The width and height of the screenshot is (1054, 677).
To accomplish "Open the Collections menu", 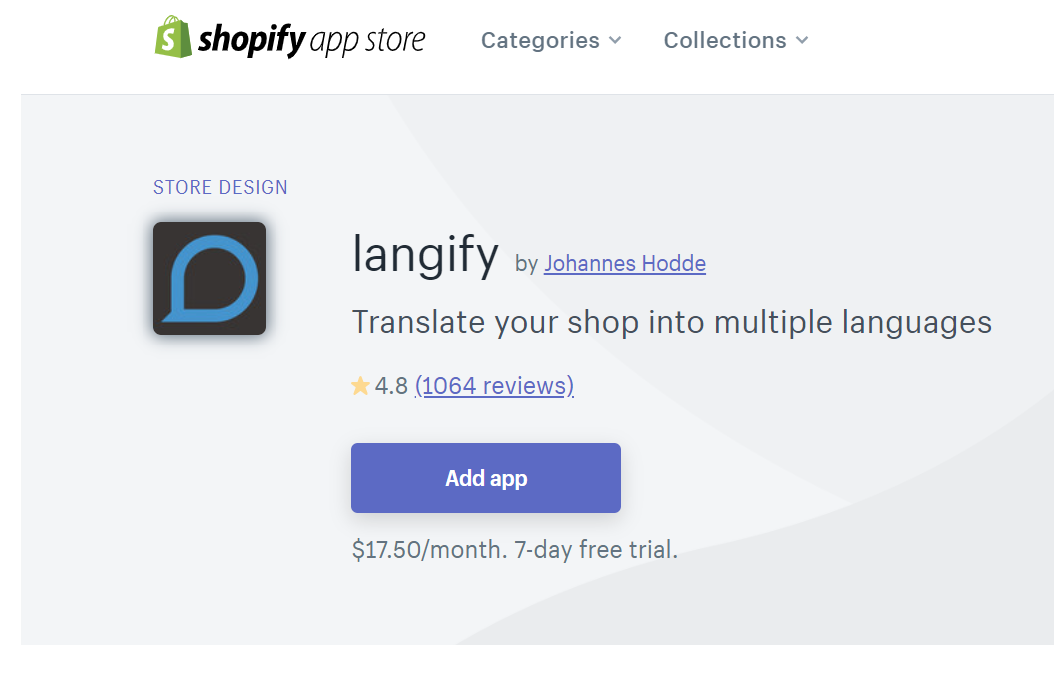I will click(x=736, y=40).
